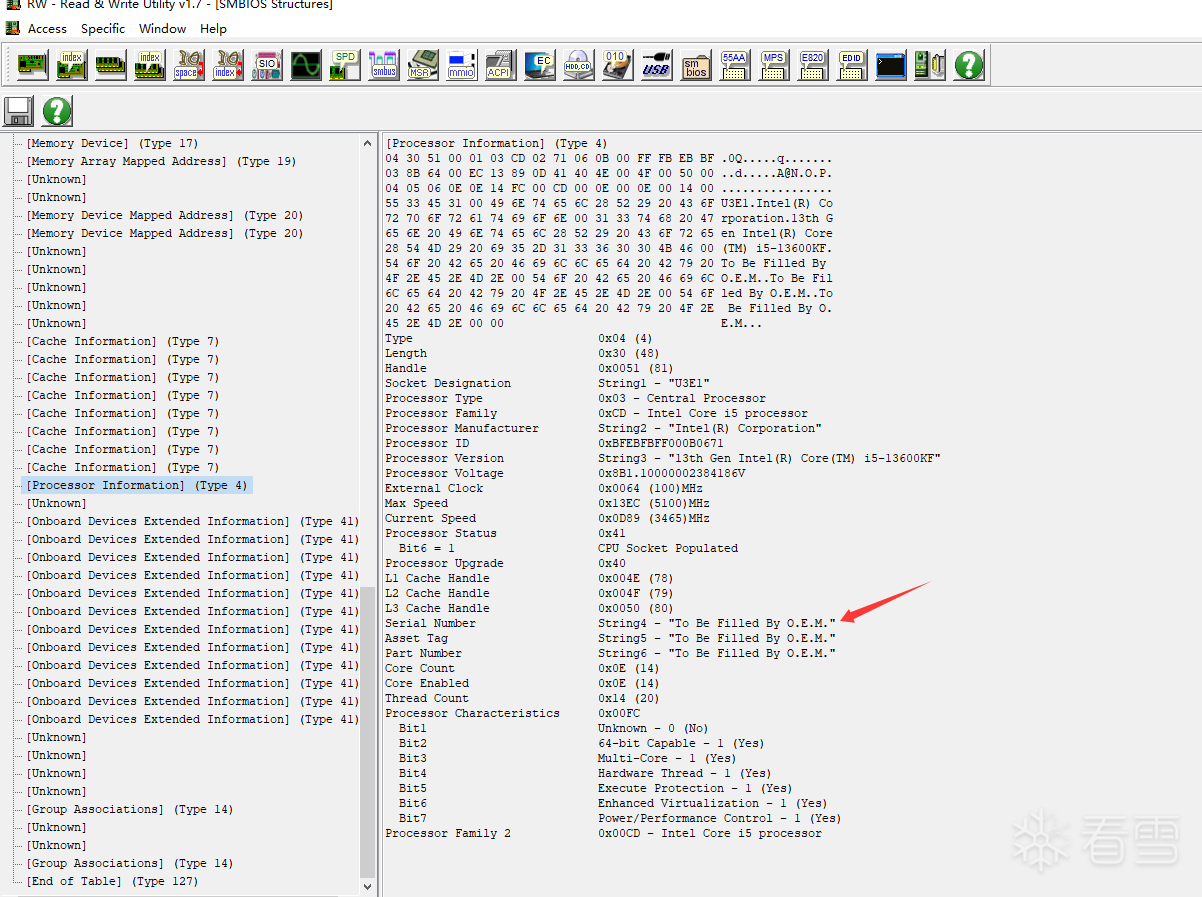The width and height of the screenshot is (1202, 897).
Task: Open the SMBIOS structures tool
Action: [695, 66]
